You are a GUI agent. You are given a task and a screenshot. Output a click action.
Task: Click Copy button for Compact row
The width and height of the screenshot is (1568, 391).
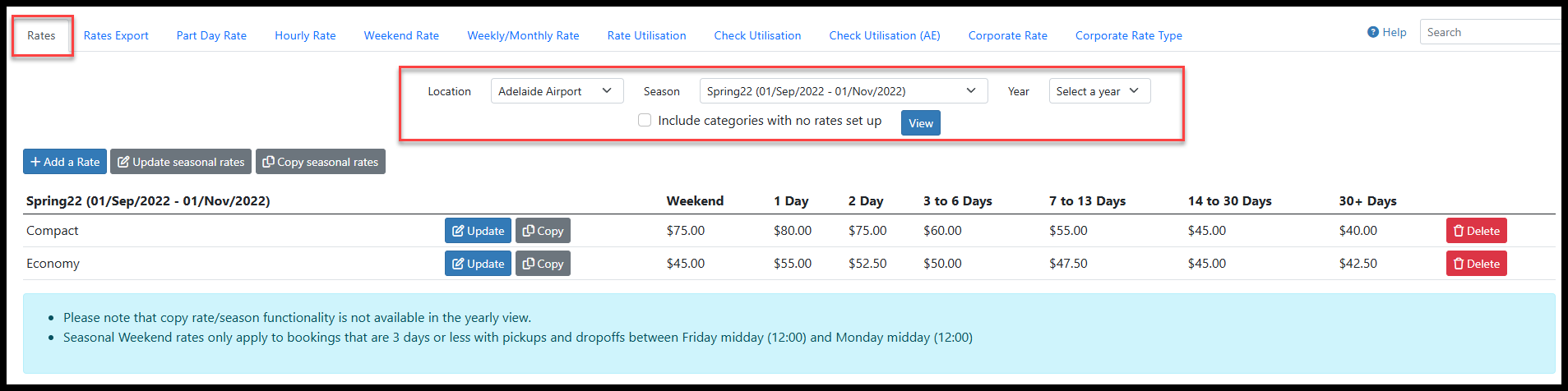tap(543, 231)
